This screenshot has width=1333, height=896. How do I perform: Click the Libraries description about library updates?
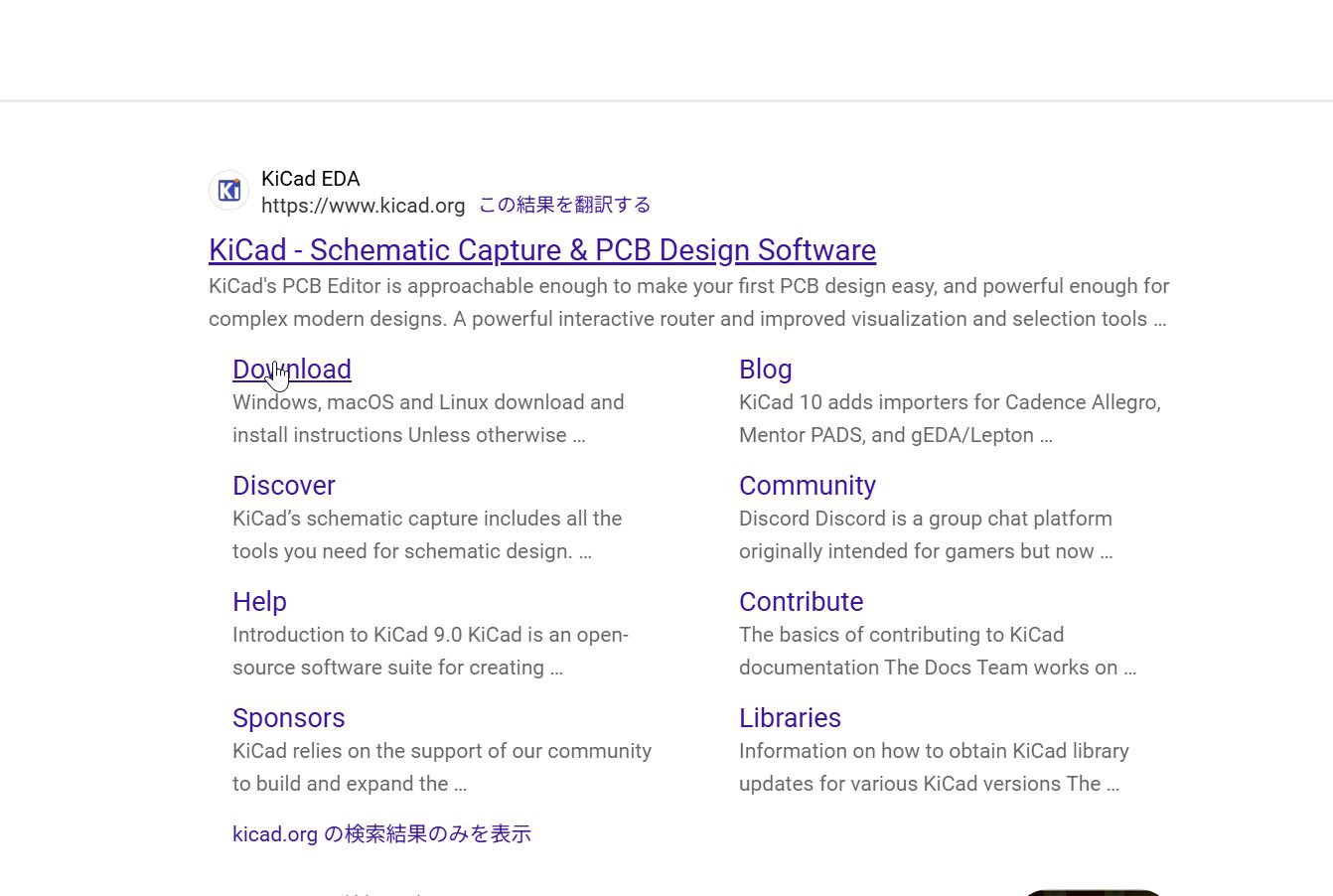pos(934,767)
